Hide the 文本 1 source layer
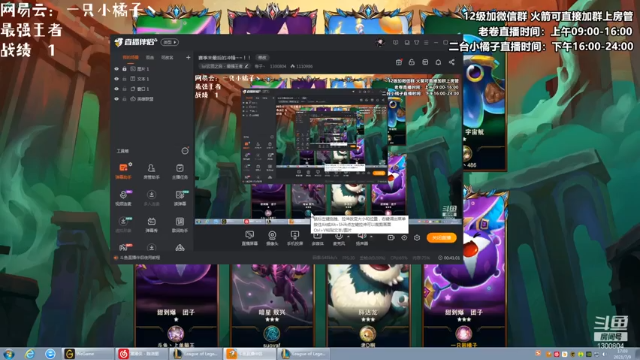Viewport: 640px width, 360px height. pos(117,79)
